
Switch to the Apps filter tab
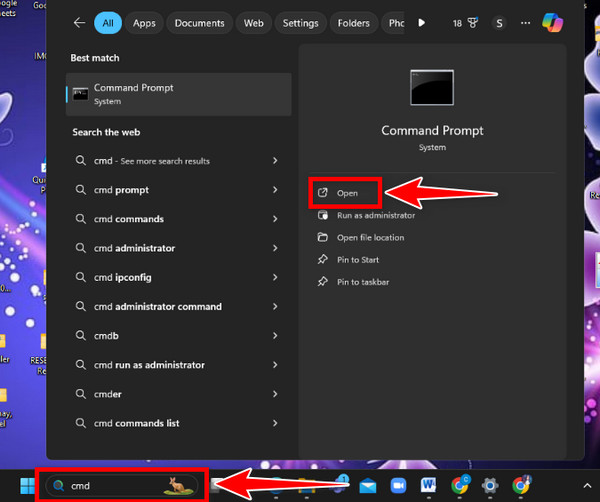tap(144, 23)
